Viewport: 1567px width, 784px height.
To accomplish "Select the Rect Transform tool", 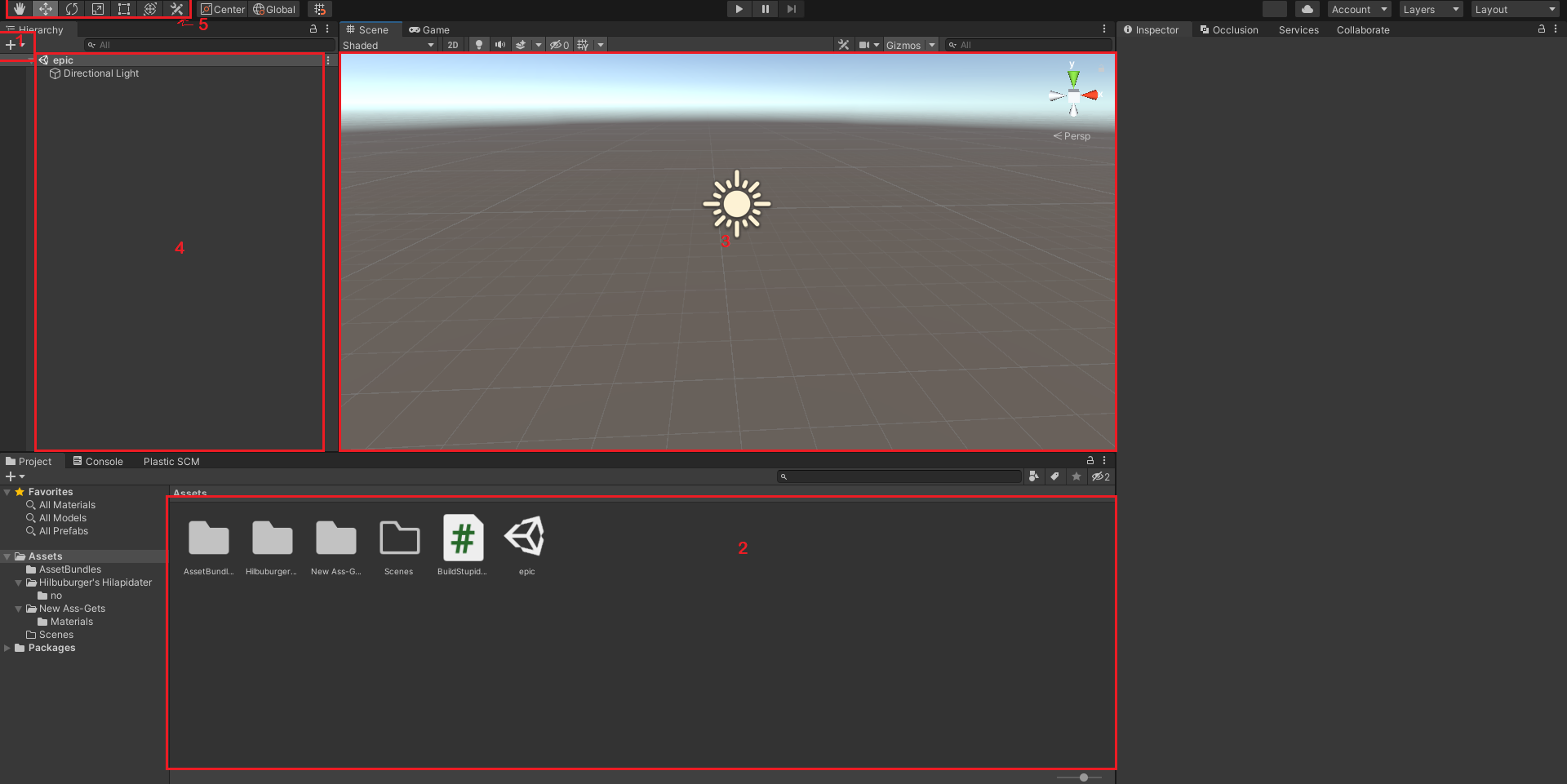I will click(x=124, y=9).
